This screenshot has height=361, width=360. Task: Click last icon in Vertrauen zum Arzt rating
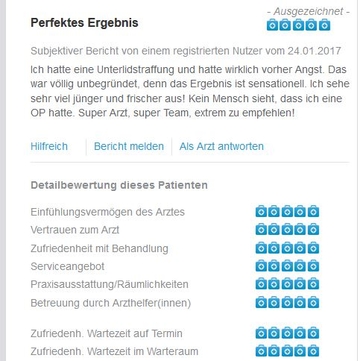click(x=313, y=230)
